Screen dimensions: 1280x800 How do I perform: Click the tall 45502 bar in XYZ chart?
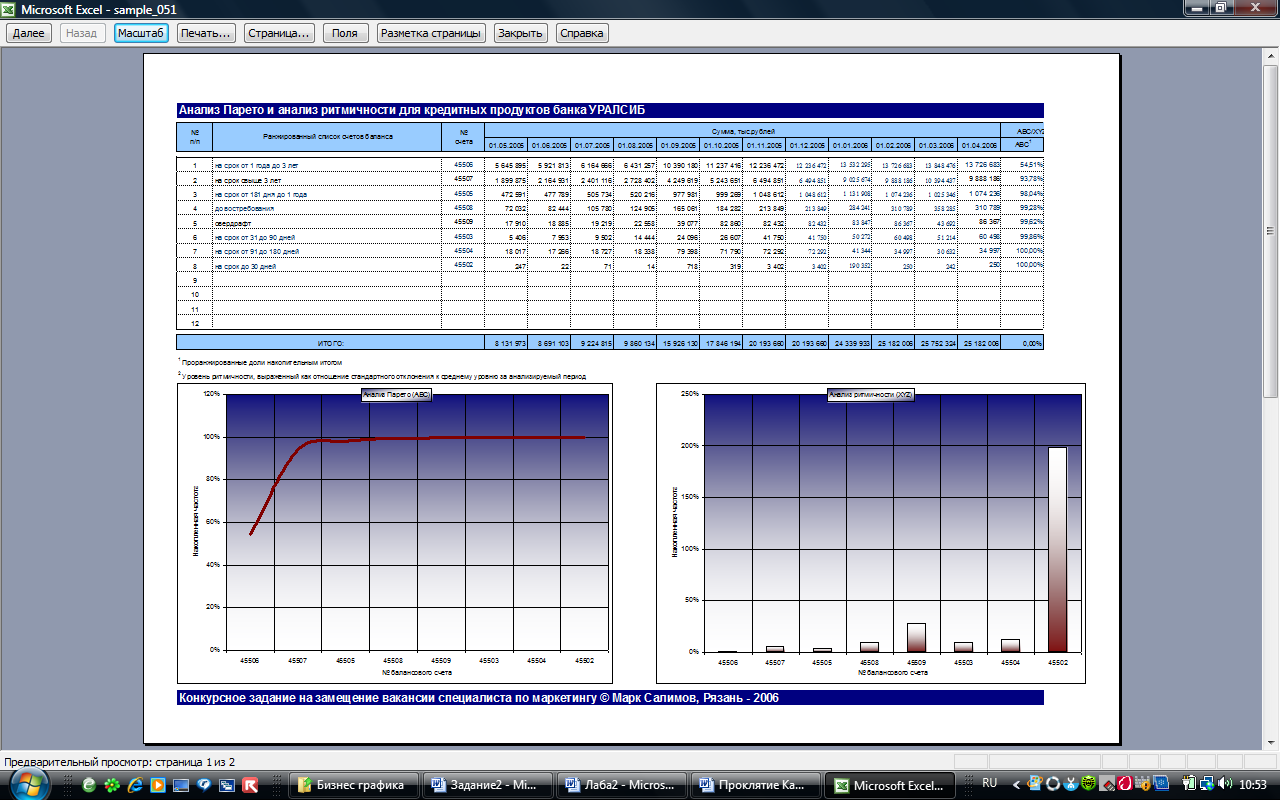(1058, 549)
